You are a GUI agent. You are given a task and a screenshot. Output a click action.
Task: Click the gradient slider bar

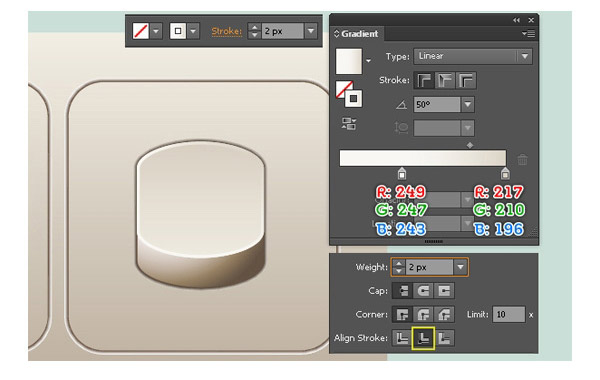pos(422,158)
